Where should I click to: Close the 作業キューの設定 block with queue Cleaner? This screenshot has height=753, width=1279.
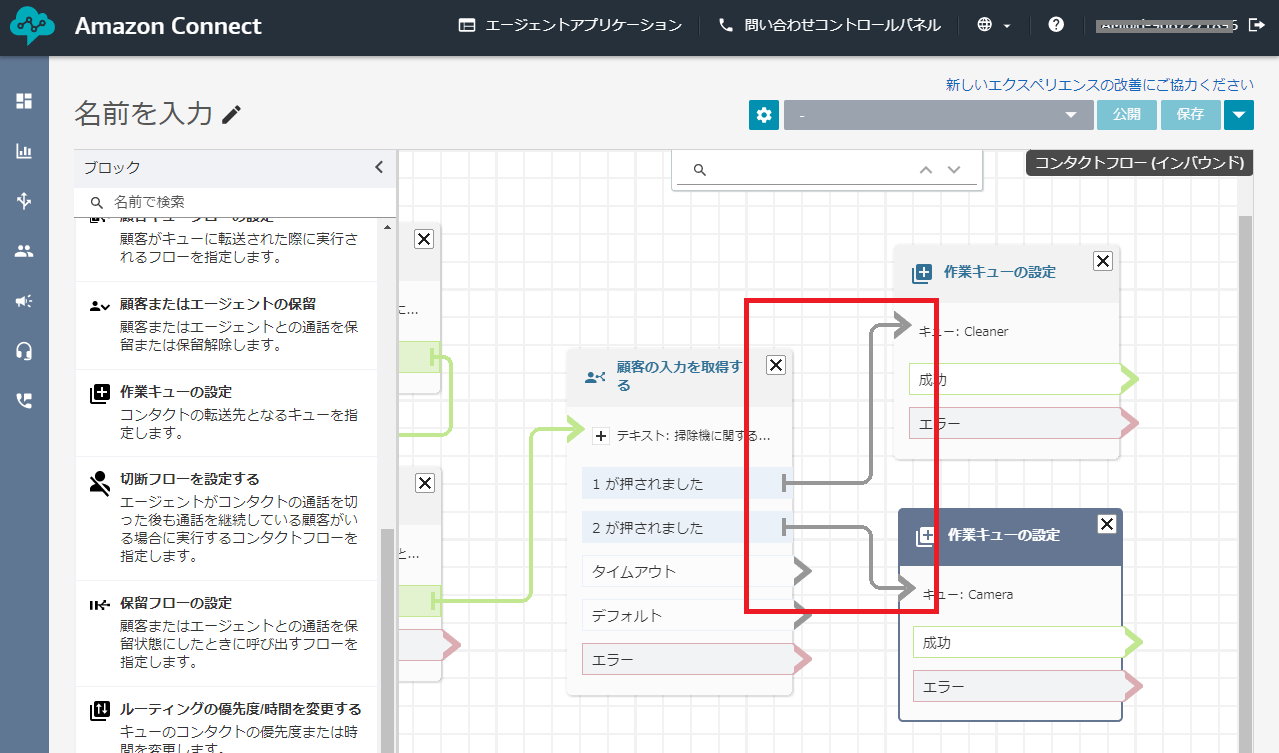1103,261
